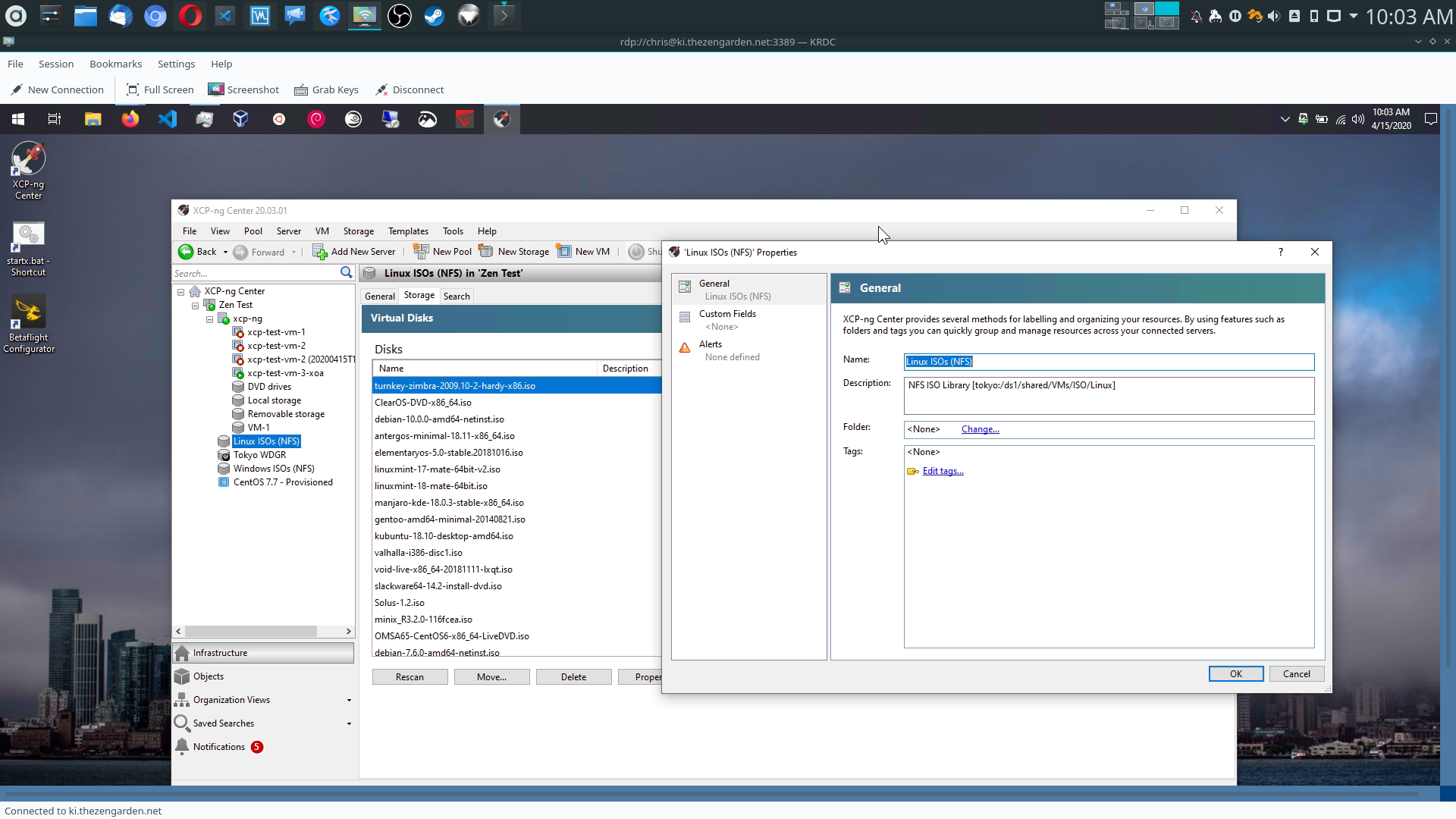Expand hidden tray icons chevron in remote taskbar
This screenshot has width=1456, height=819.
1285,119
